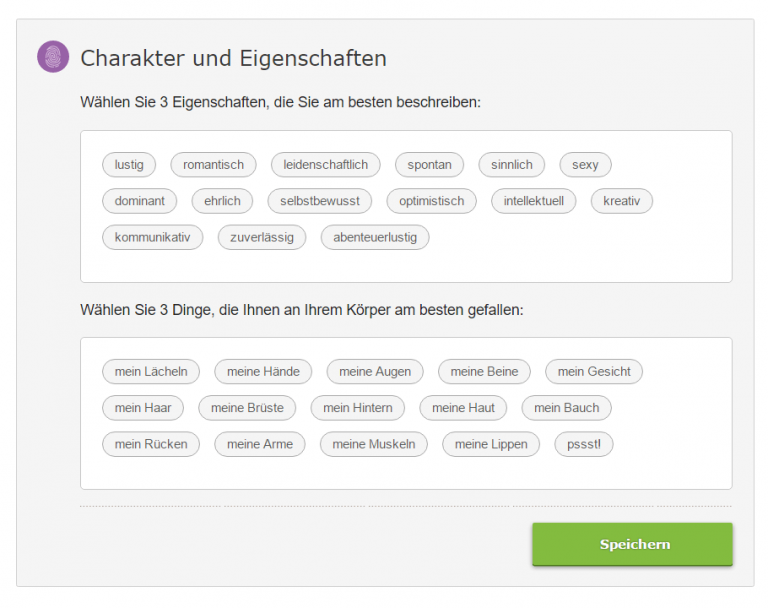Toggle the 'romantisch' trait

[214, 165]
